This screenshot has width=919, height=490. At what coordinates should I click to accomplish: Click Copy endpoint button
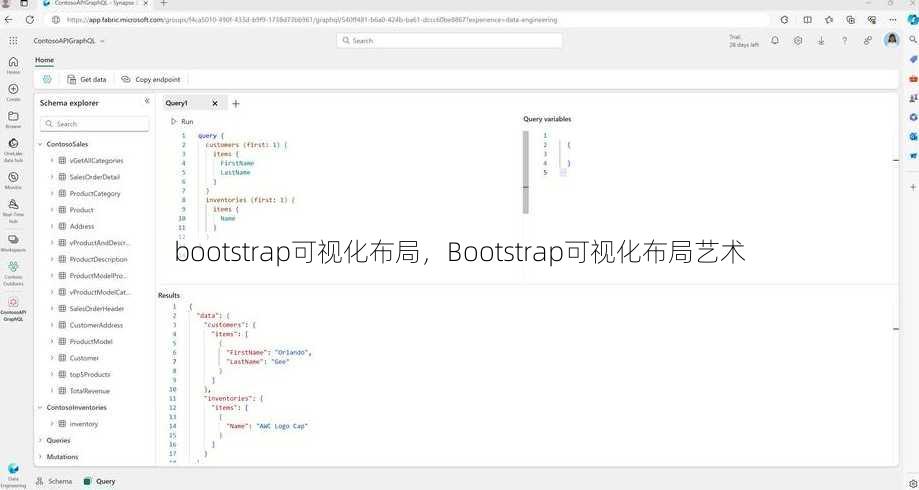click(x=151, y=79)
